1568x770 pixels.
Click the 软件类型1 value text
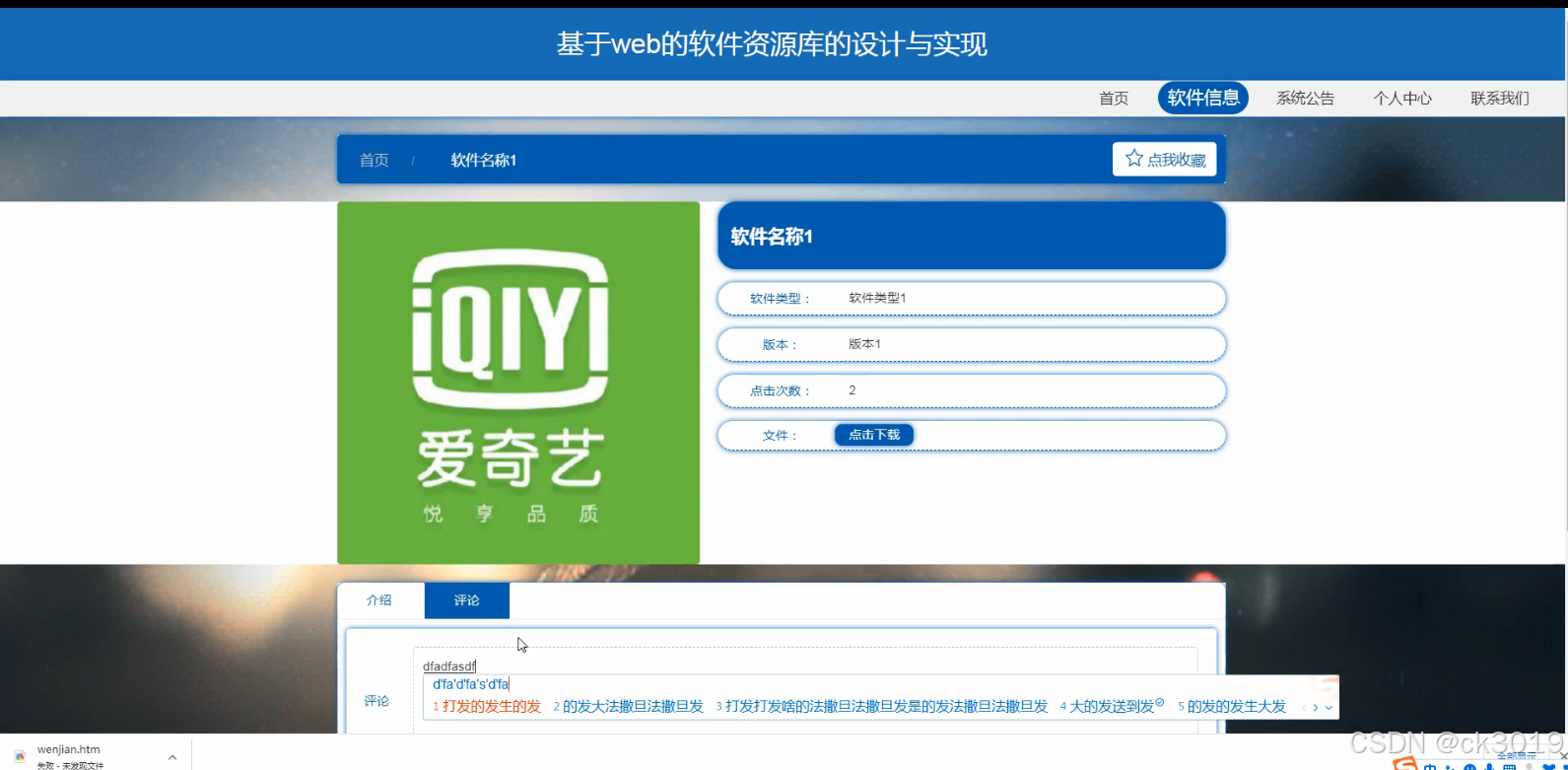coord(877,298)
